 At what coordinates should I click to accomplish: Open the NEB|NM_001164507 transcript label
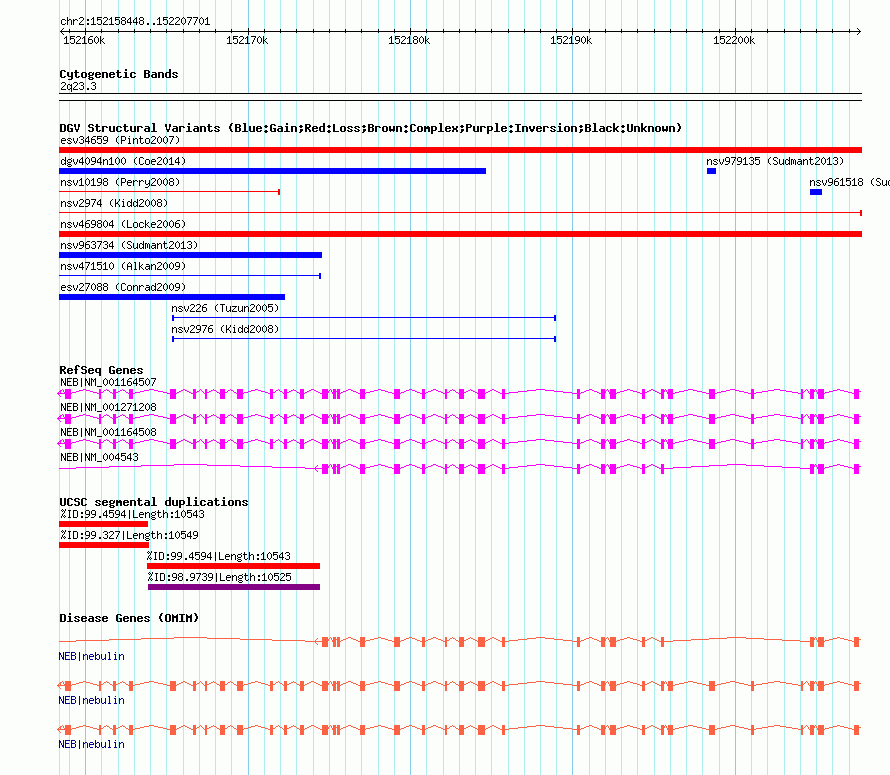pyautogui.click(x=108, y=382)
